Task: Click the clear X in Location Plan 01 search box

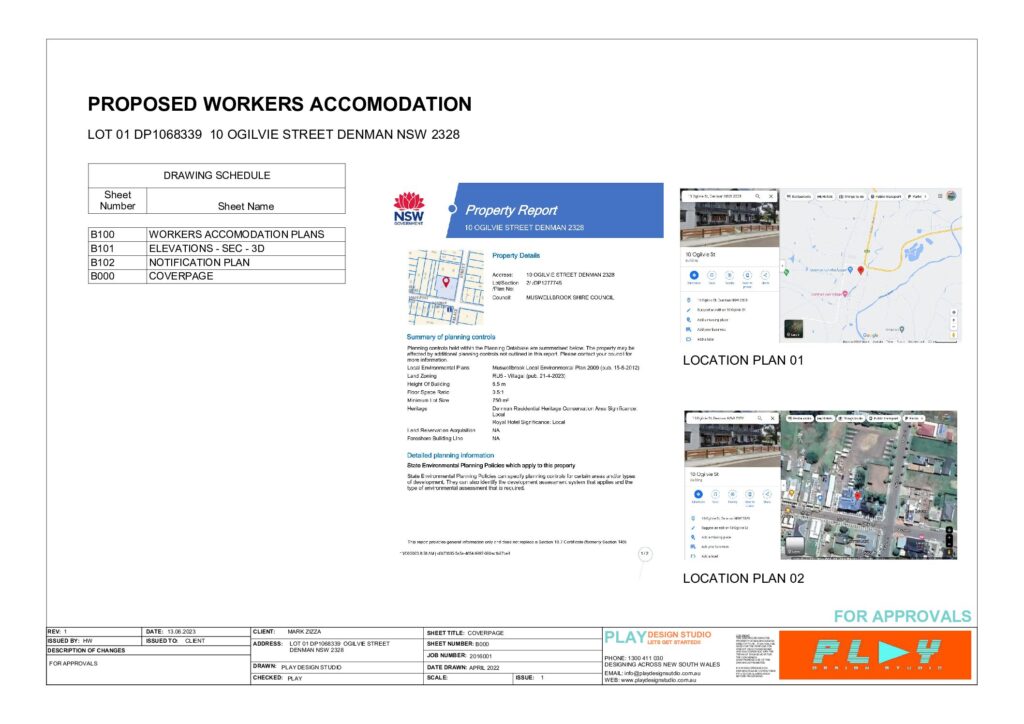Action: [771, 196]
